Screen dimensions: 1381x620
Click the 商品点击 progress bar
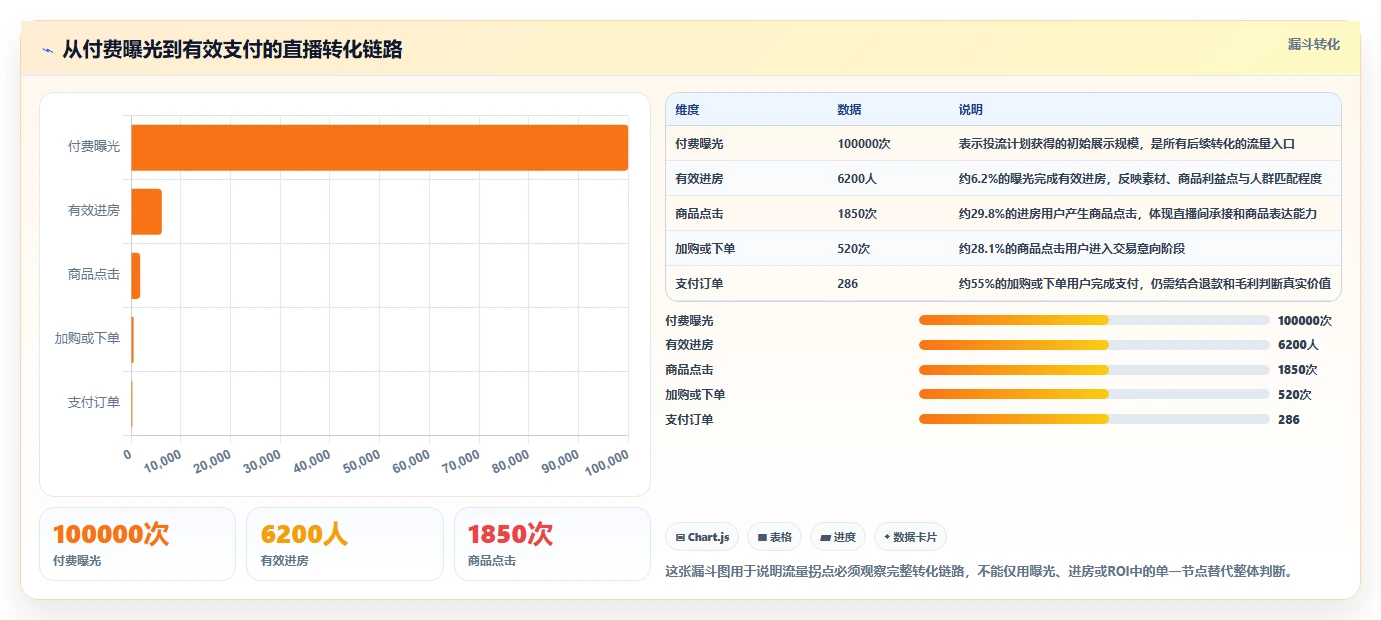pos(1094,370)
